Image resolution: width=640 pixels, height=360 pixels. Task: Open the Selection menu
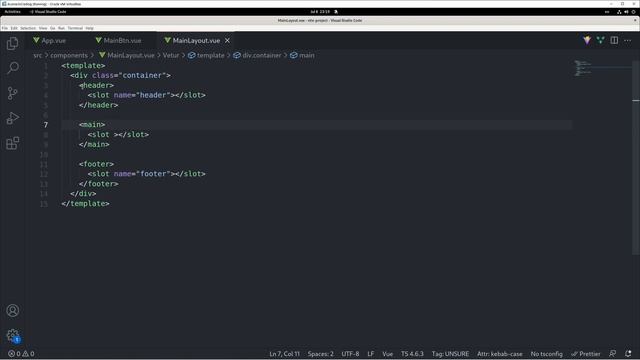[28, 28]
